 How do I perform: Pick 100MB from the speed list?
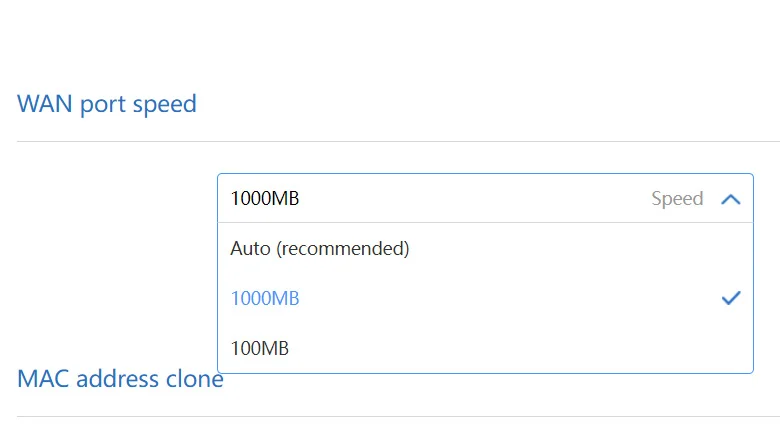260,348
